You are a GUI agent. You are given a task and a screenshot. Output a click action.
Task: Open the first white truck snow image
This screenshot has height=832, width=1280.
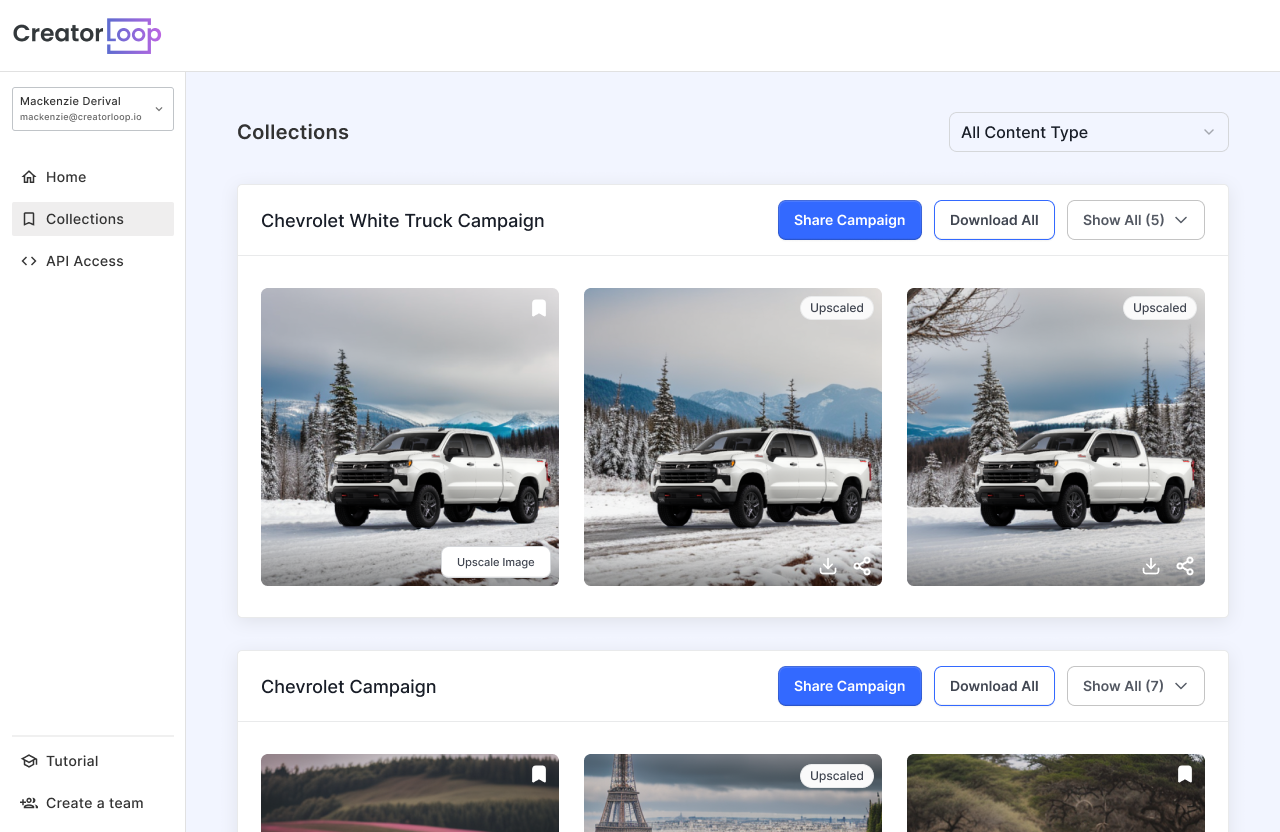[410, 437]
